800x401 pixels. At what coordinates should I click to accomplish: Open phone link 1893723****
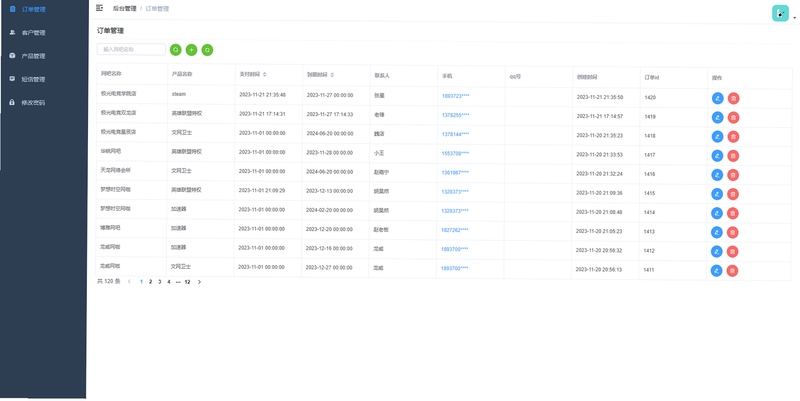click(456, 96)
